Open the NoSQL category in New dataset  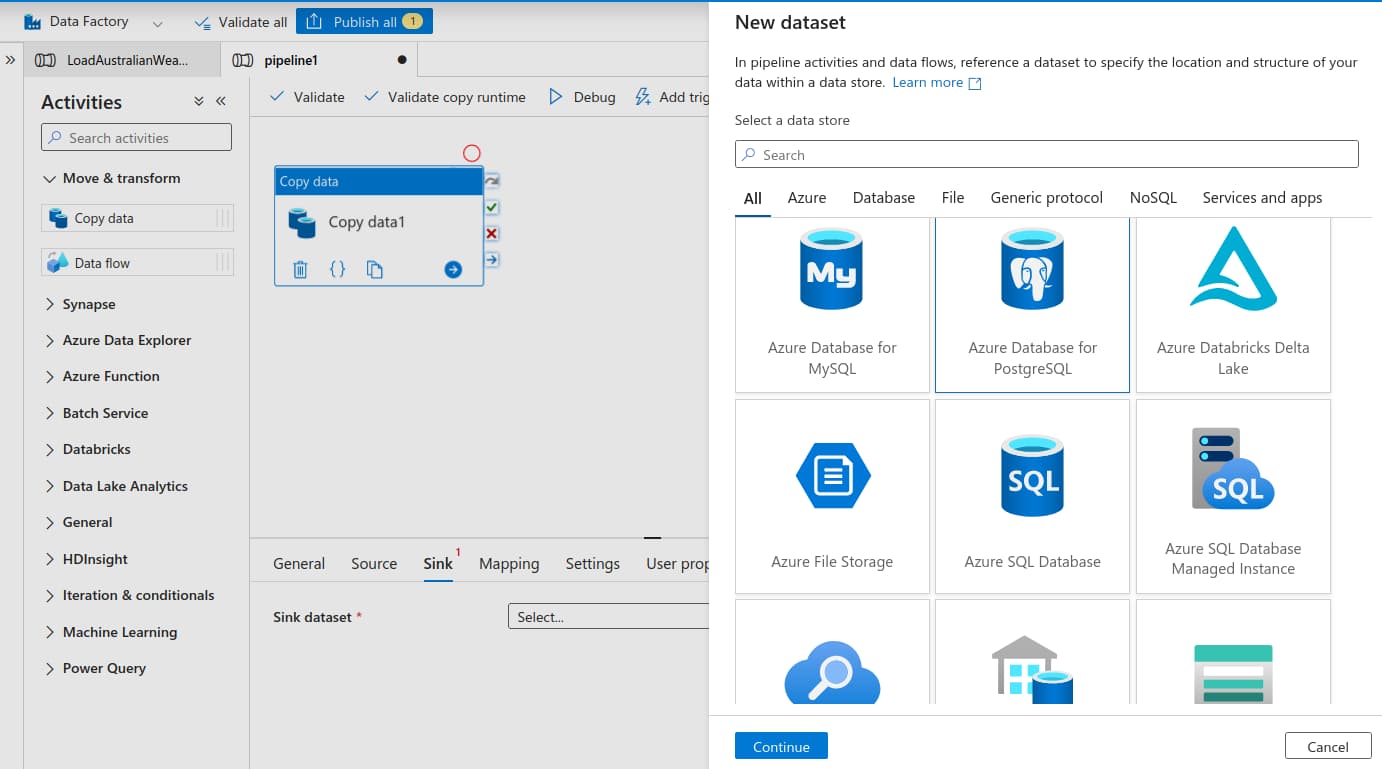click(x=1153, y=198)
